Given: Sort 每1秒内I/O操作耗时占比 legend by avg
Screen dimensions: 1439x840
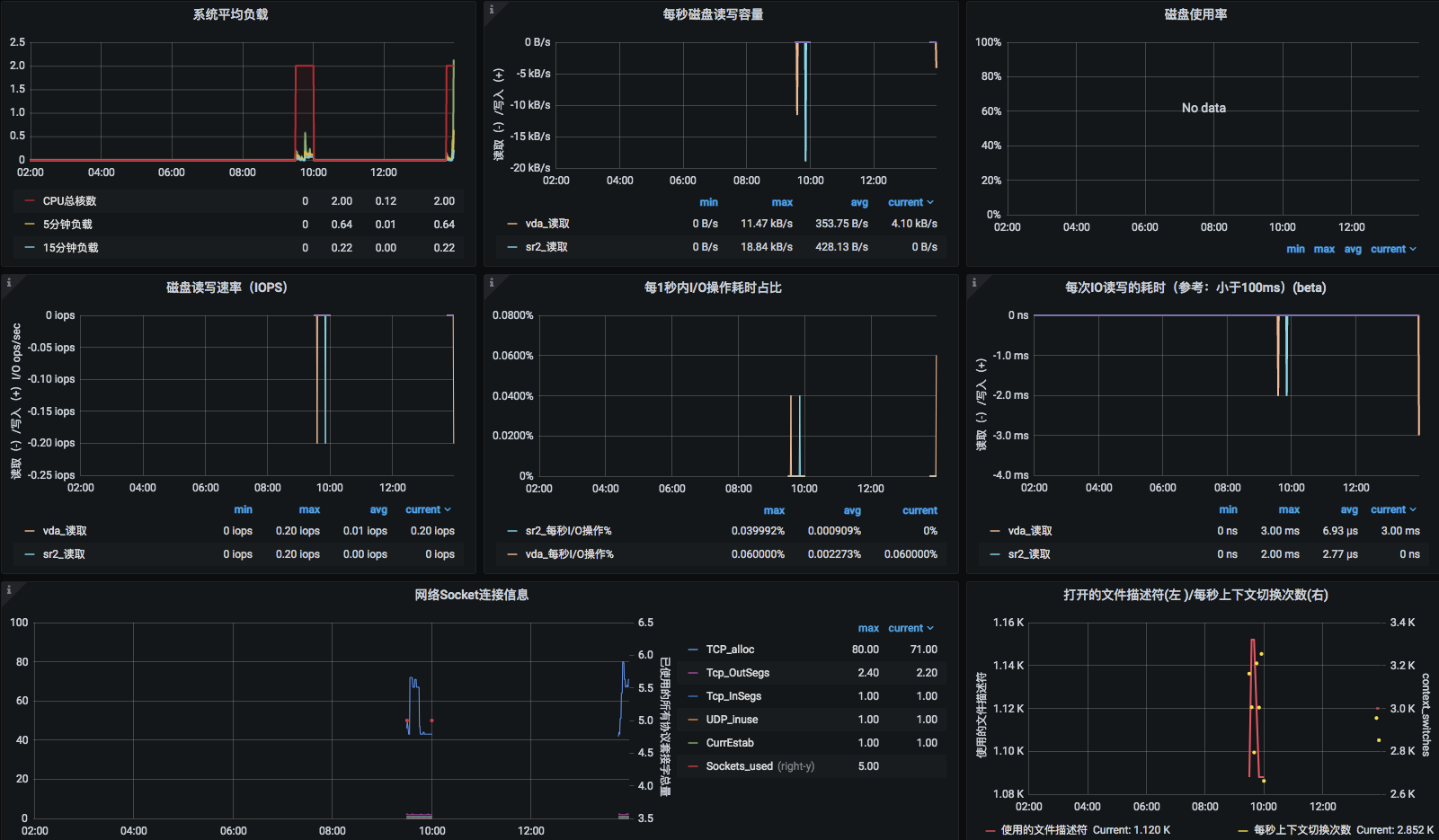Looking at the screenshot, I should coord(852,511).
